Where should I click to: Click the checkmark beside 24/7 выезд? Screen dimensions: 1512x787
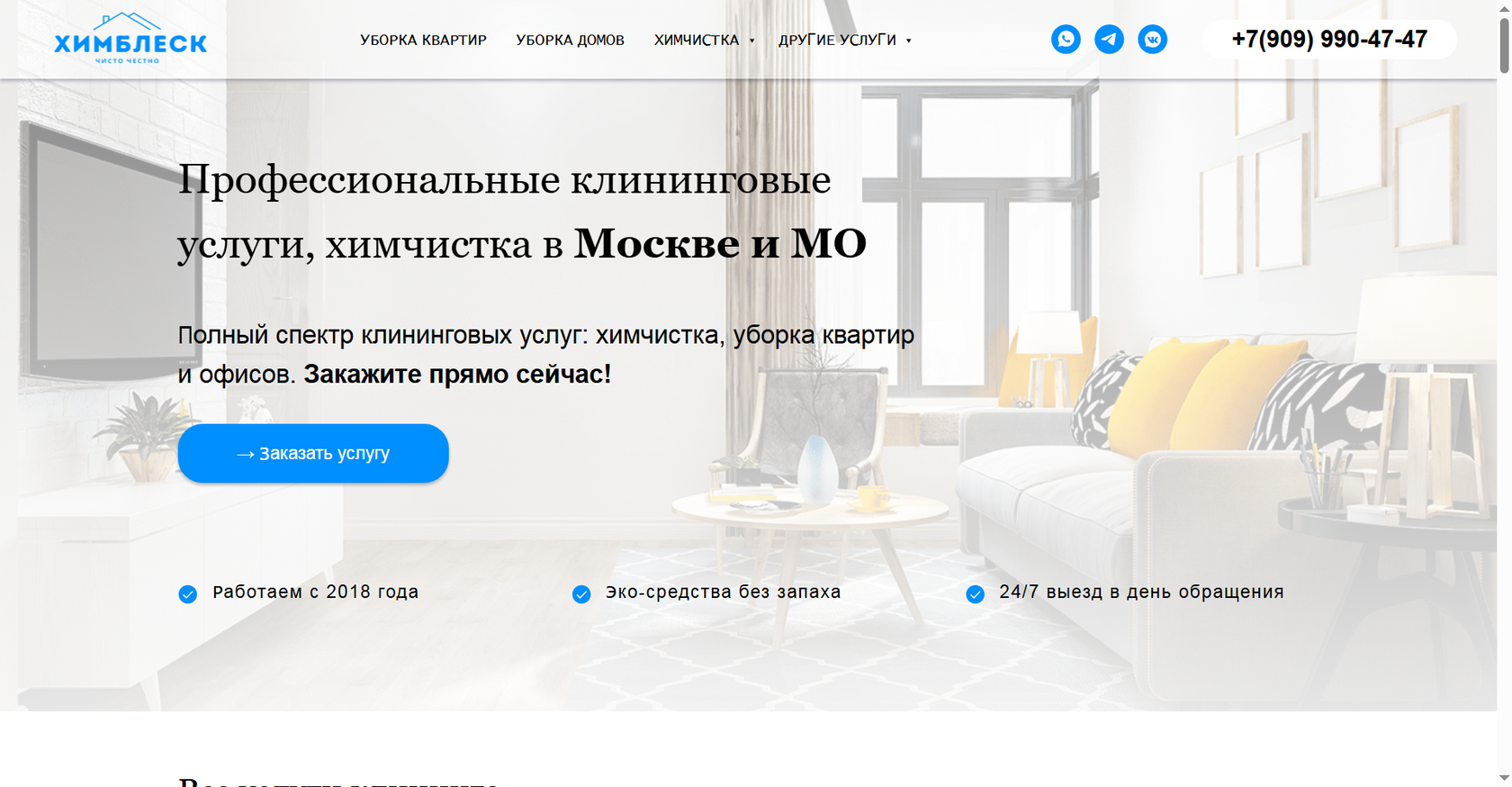coord(975,594)
